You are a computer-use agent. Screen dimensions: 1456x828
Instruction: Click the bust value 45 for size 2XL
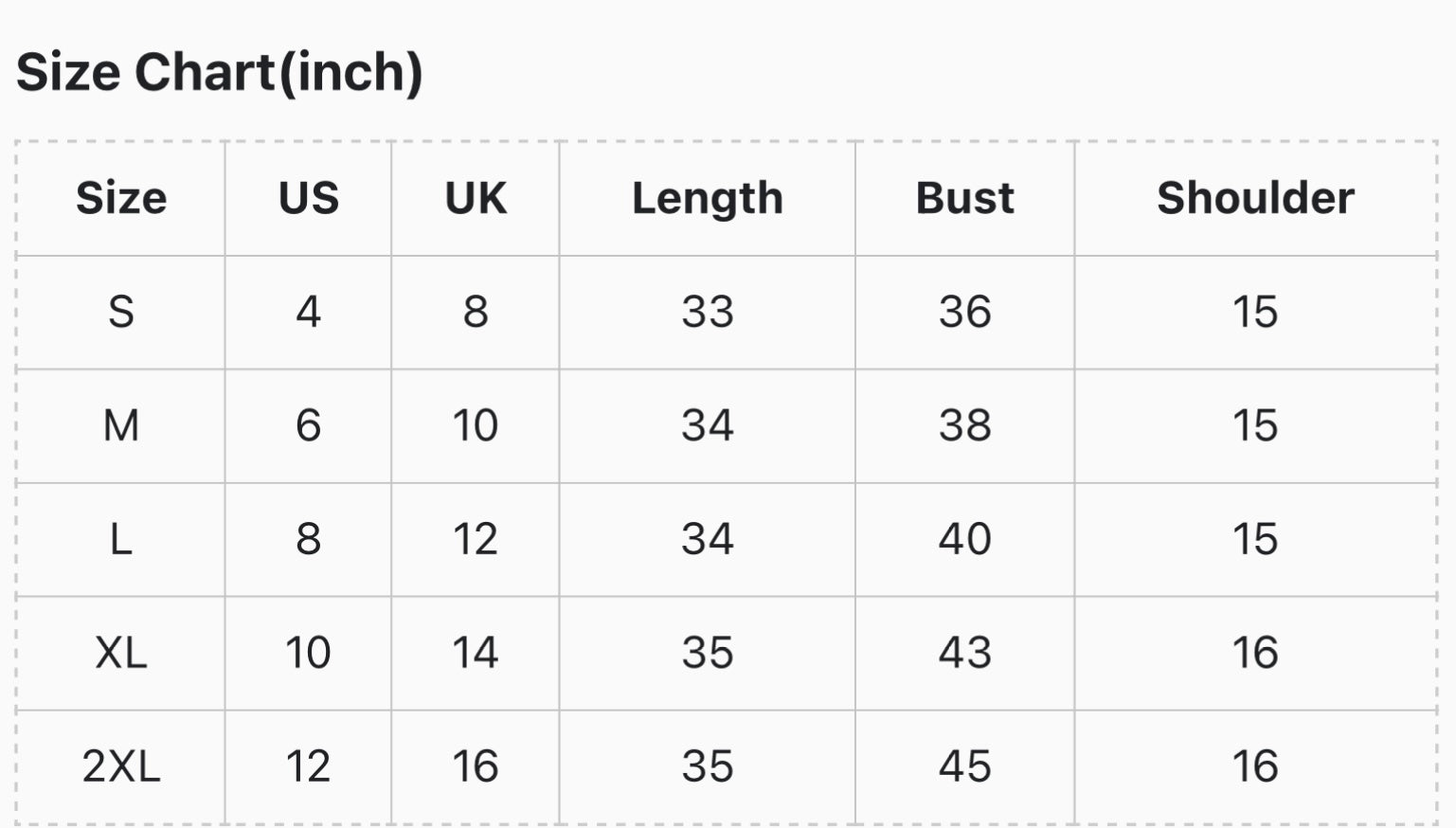(x=964, y=766)
